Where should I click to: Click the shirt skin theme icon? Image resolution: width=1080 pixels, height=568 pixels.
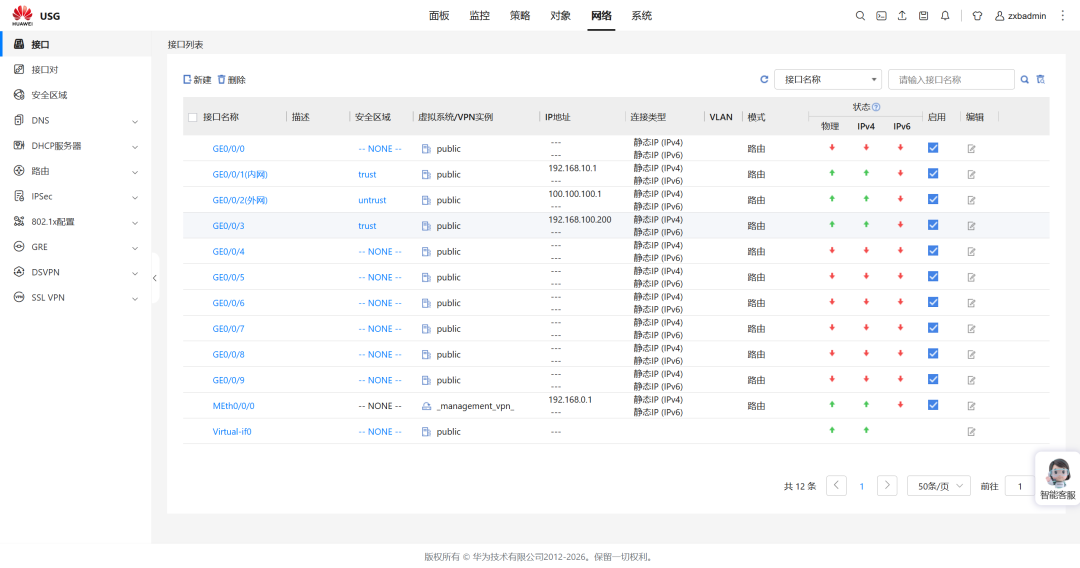(x=977, y=16)
